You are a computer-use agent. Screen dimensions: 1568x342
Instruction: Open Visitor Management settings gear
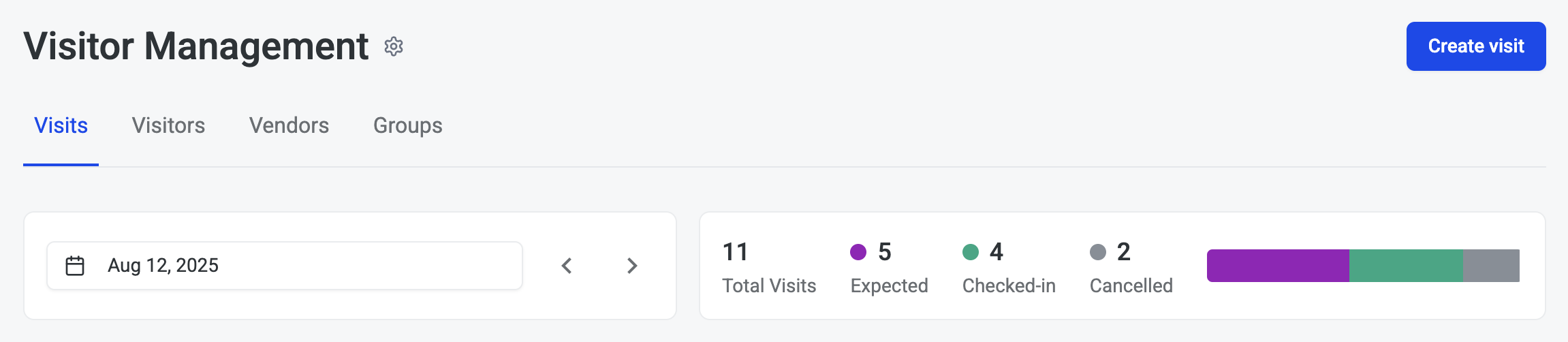(x=394, y=46)
